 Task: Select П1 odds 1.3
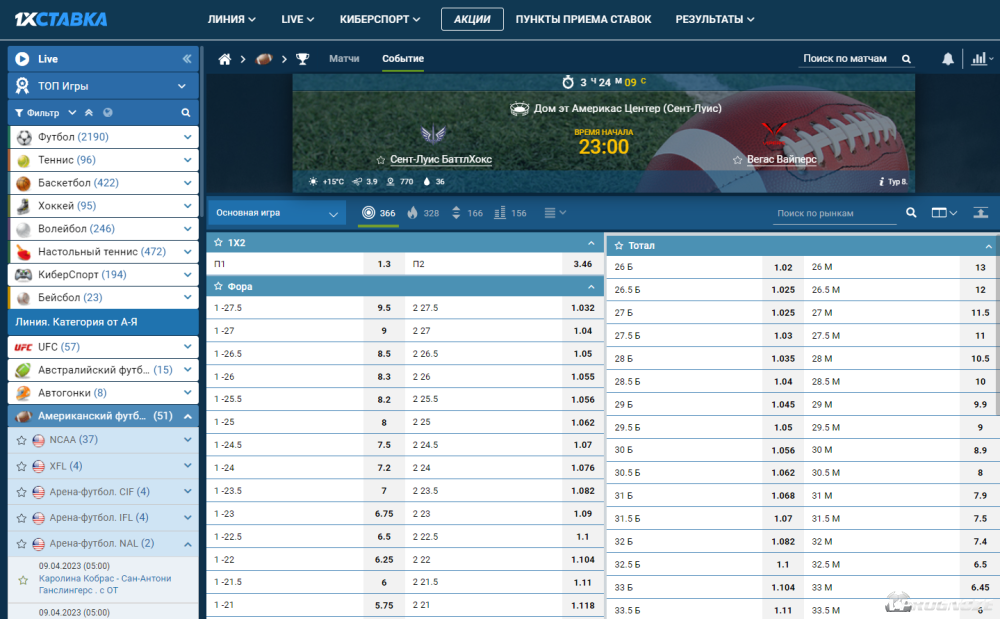click(x=384, y=264)
